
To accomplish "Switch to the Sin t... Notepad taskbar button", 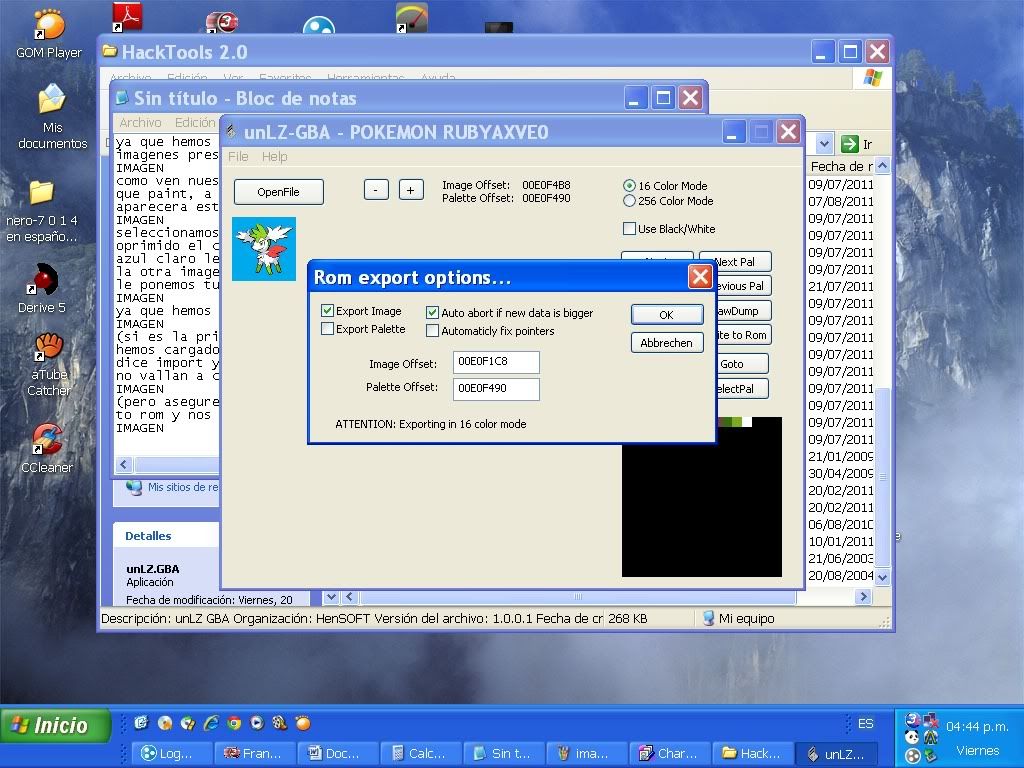I will [504, 753].
